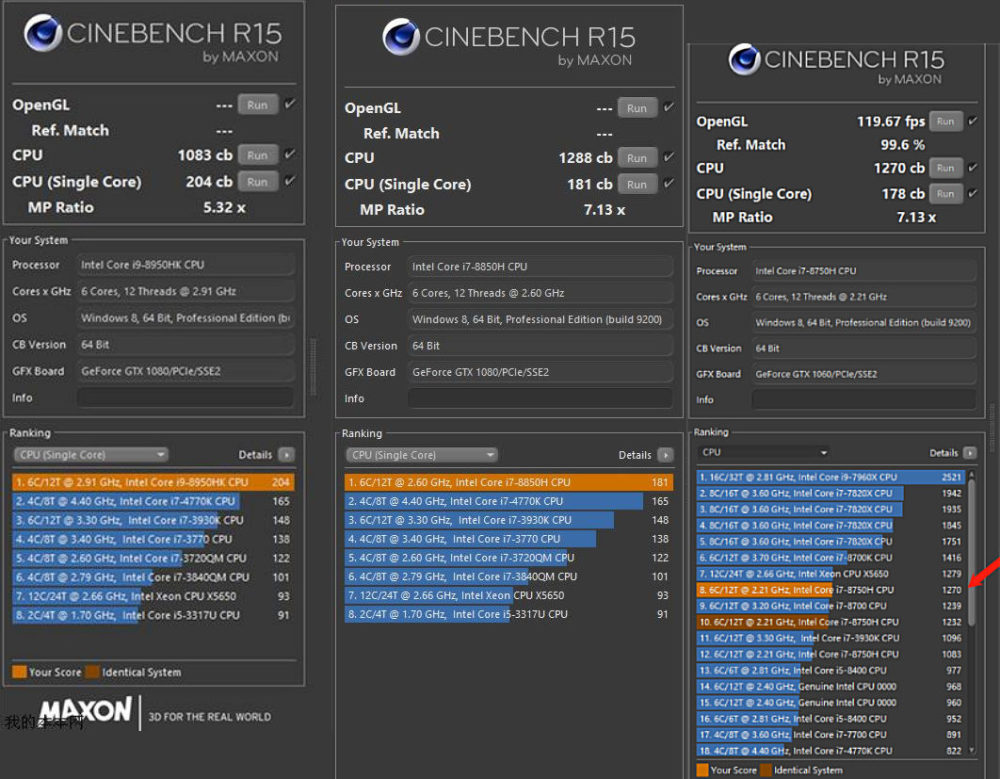This screenshot has height=779, width=1000.
Task: Expand Details in the first window's ranking panel
Action: tap(287, 454)
